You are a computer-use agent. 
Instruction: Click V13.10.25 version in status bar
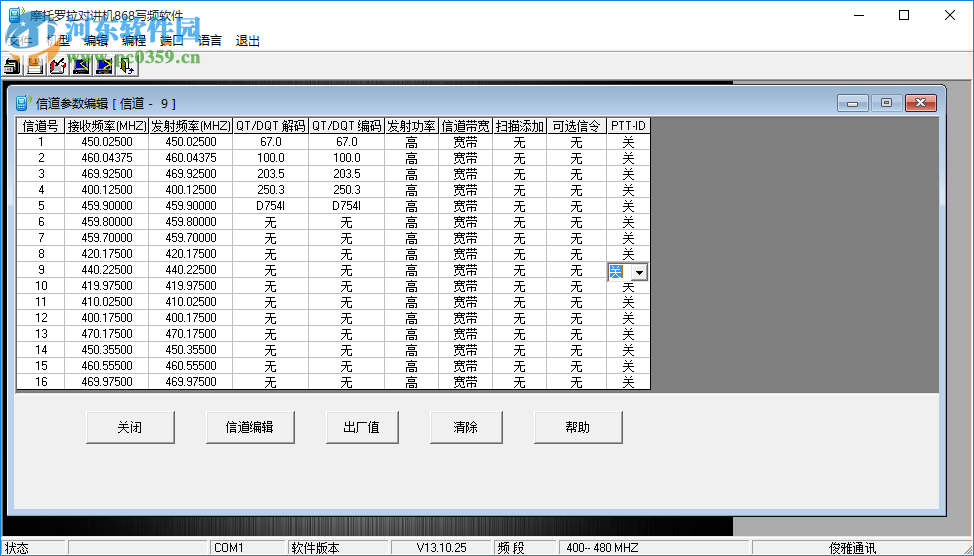[x=441, y=548]
